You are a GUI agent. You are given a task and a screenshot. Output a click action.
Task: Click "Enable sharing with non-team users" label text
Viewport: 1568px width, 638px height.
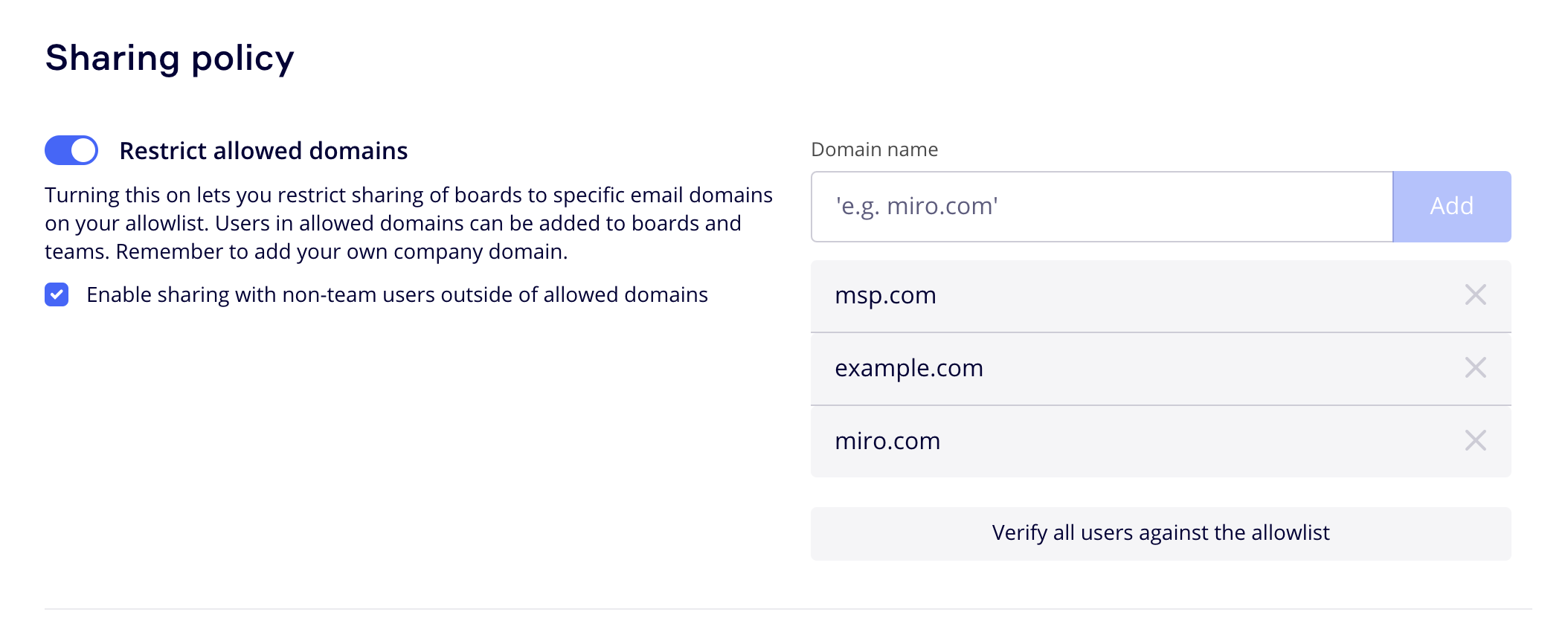(x=397, y=295)
